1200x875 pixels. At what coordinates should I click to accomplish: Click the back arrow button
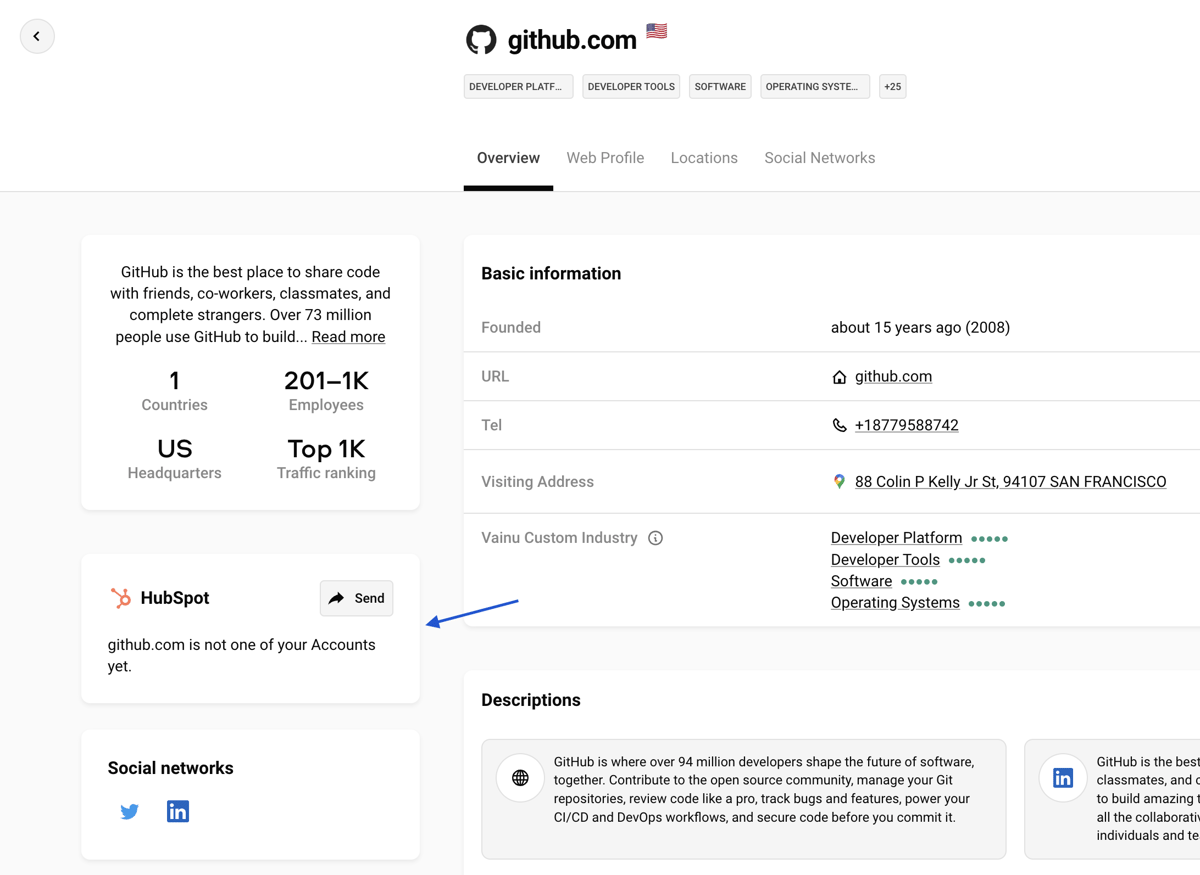click(37, 36)
